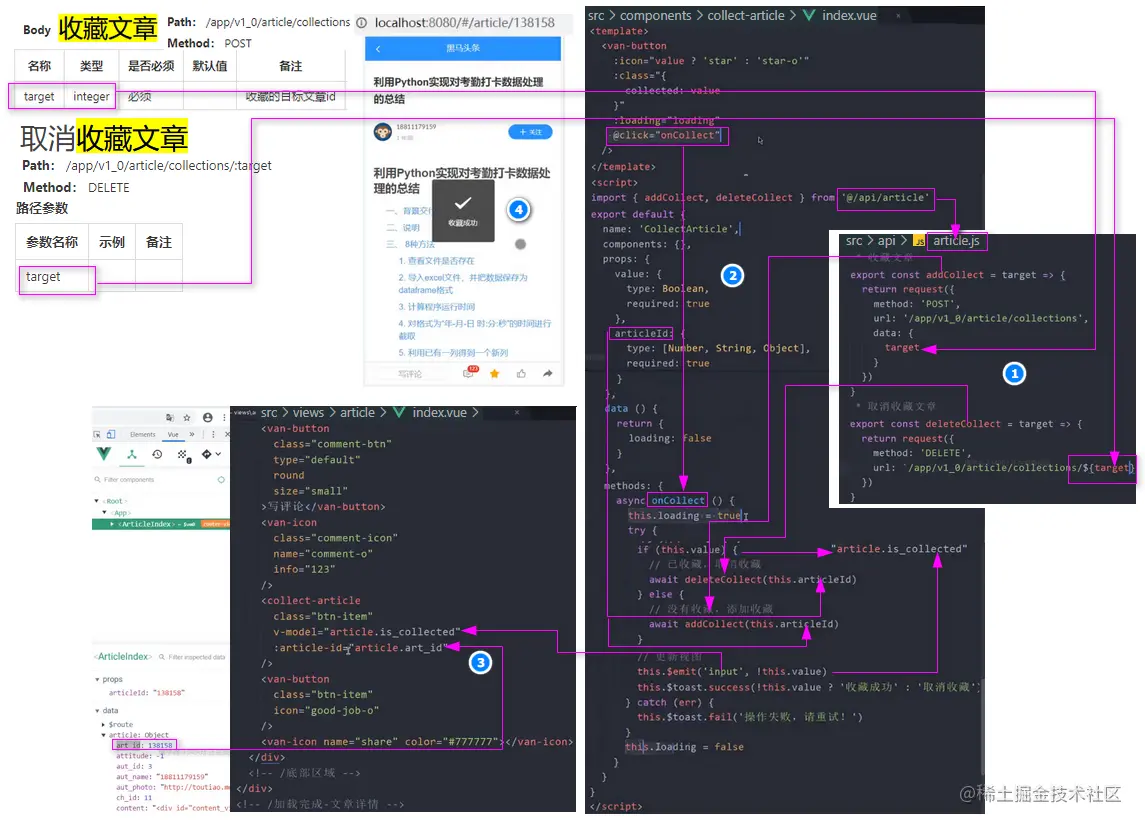Switch to the Elements tab in DevTools

tap(142, 434)
